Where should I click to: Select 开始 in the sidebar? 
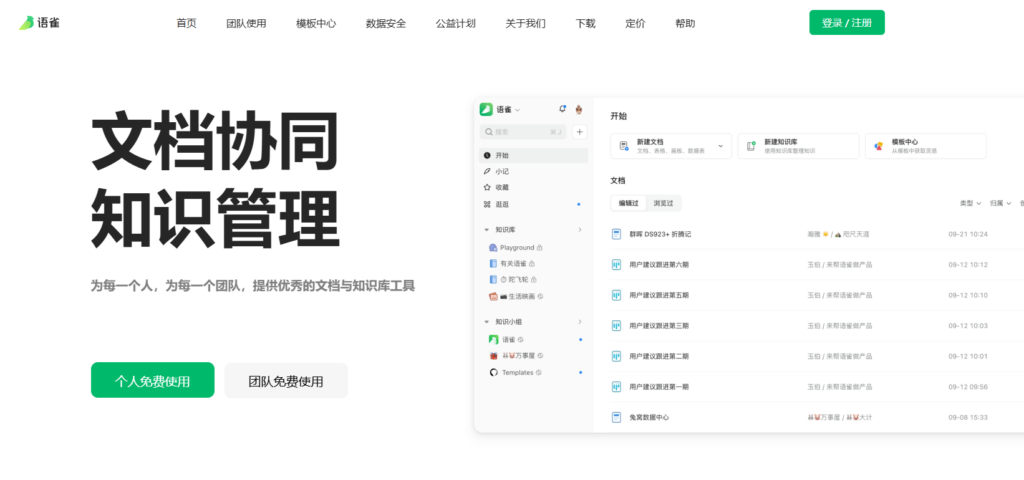[534, 155]
